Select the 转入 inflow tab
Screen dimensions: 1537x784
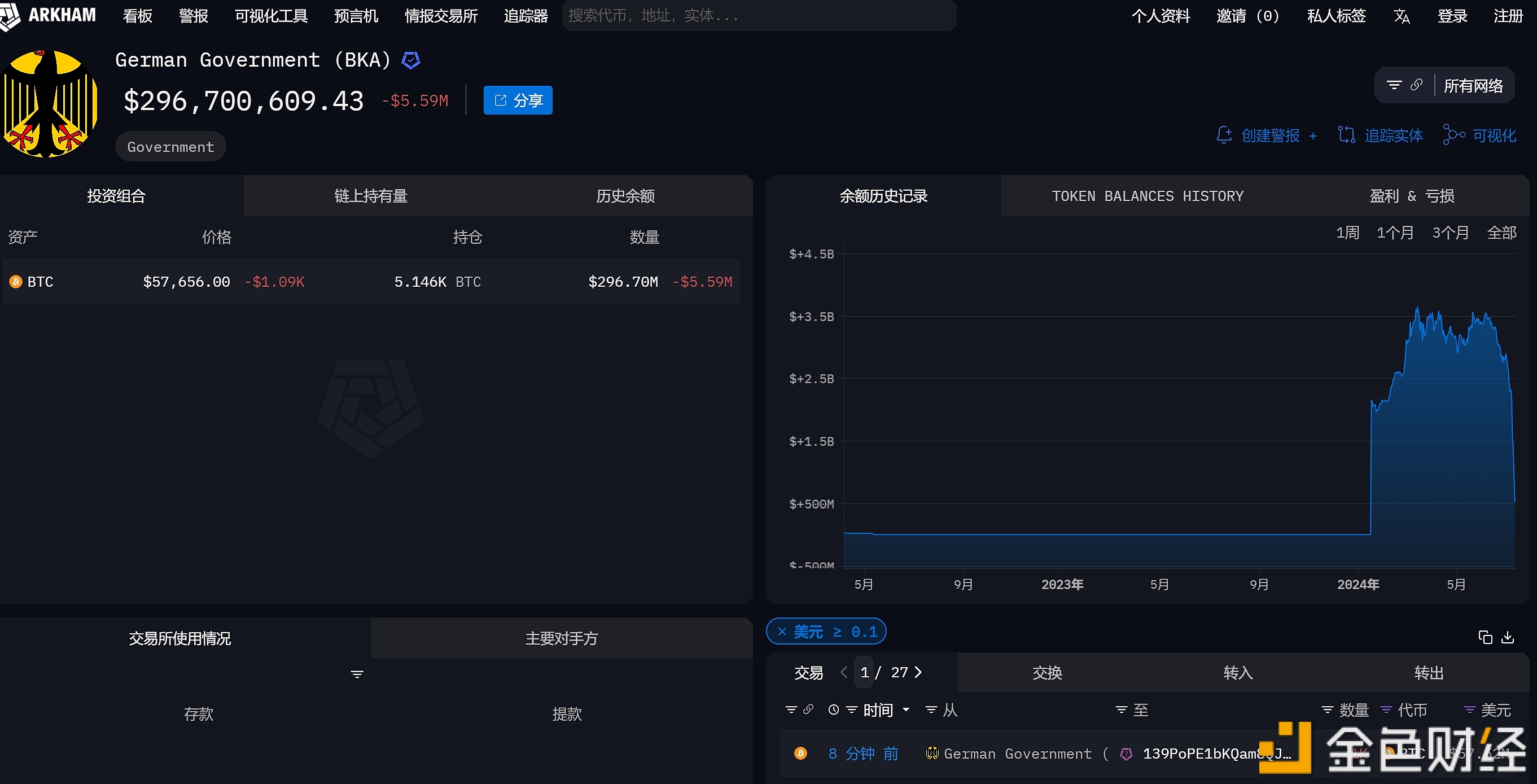tap(1238, 673)
